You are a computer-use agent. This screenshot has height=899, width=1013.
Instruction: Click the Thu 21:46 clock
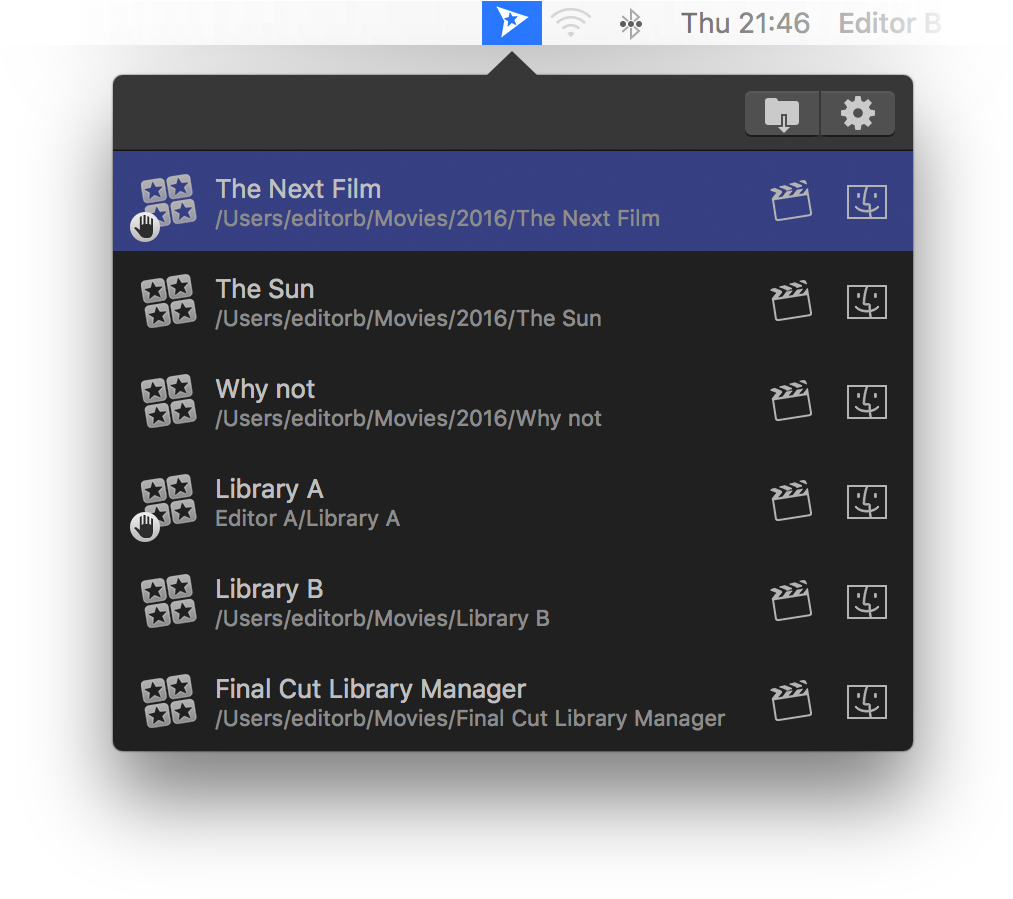click(x=745, y=22)
